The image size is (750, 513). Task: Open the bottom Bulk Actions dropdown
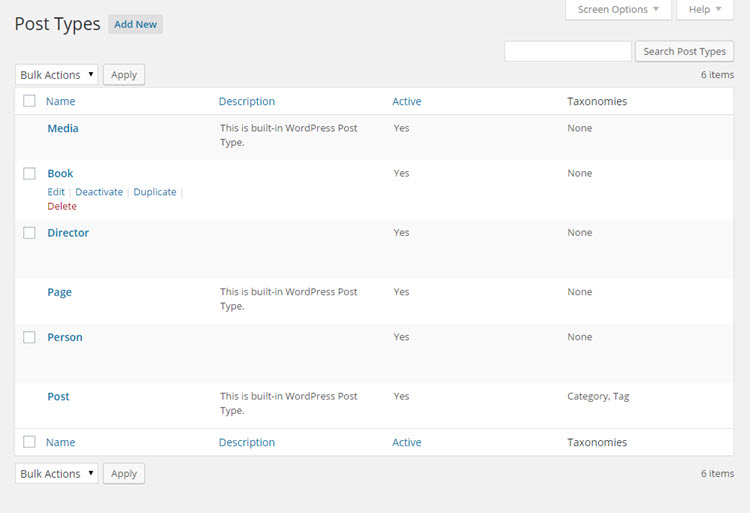pos(56,474)
